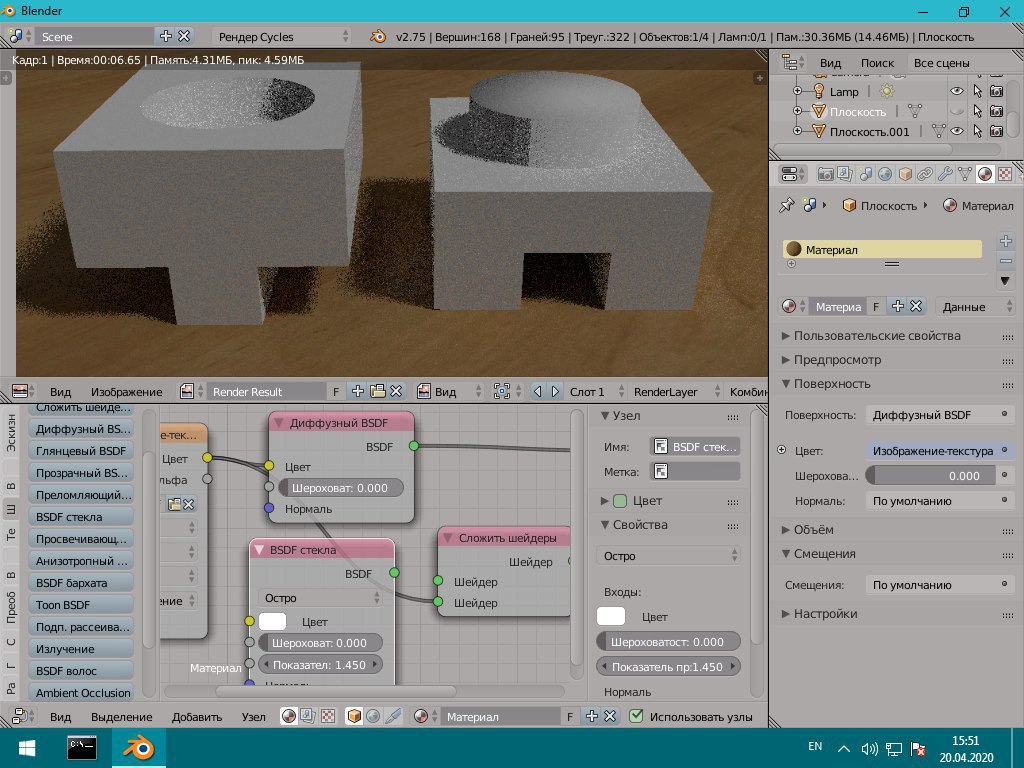The width and height of the screenshot is (1024, 768).
Task: Open Добавить menu in node editor
Action: (x=197, y=716)
